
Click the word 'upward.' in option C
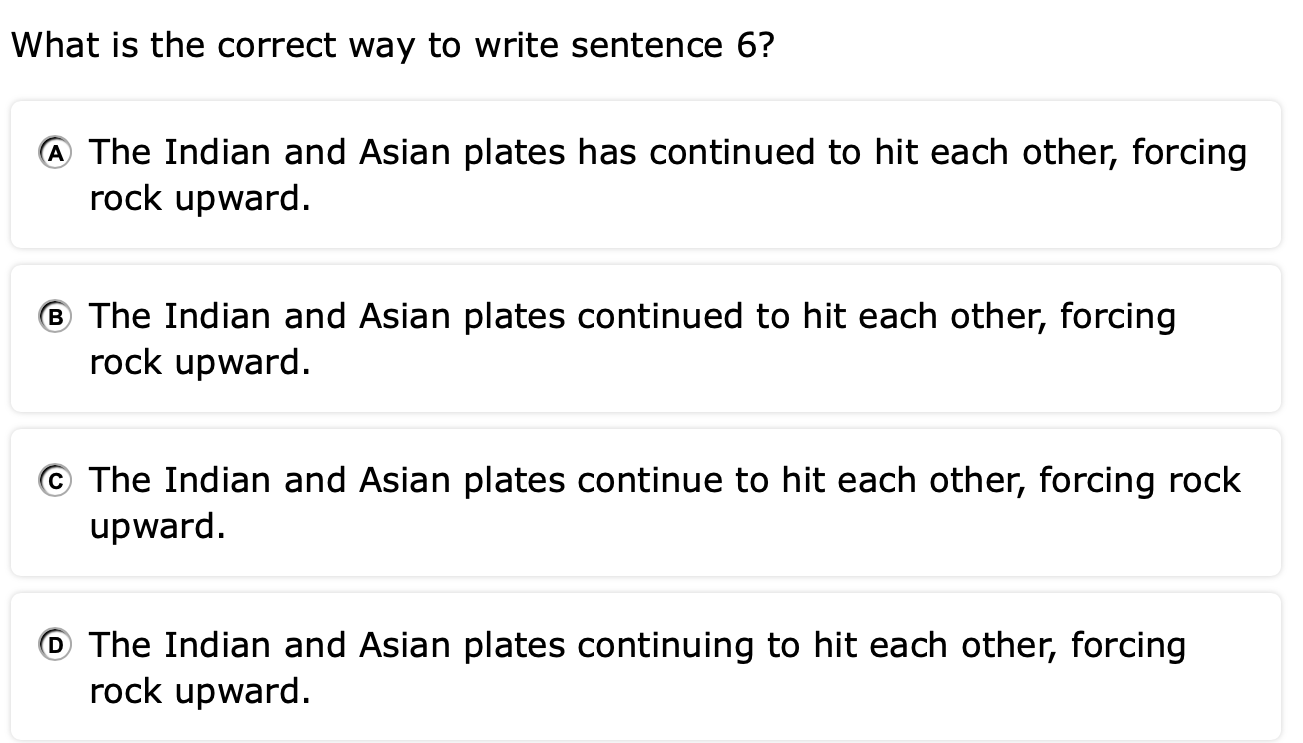[x=157, y=527]
